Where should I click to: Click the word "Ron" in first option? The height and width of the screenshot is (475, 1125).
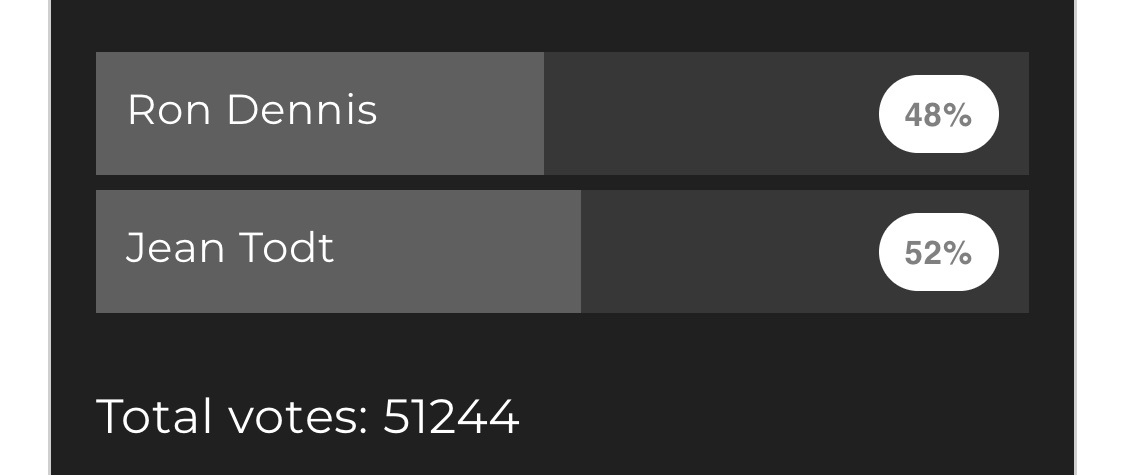tap(168, 110)
